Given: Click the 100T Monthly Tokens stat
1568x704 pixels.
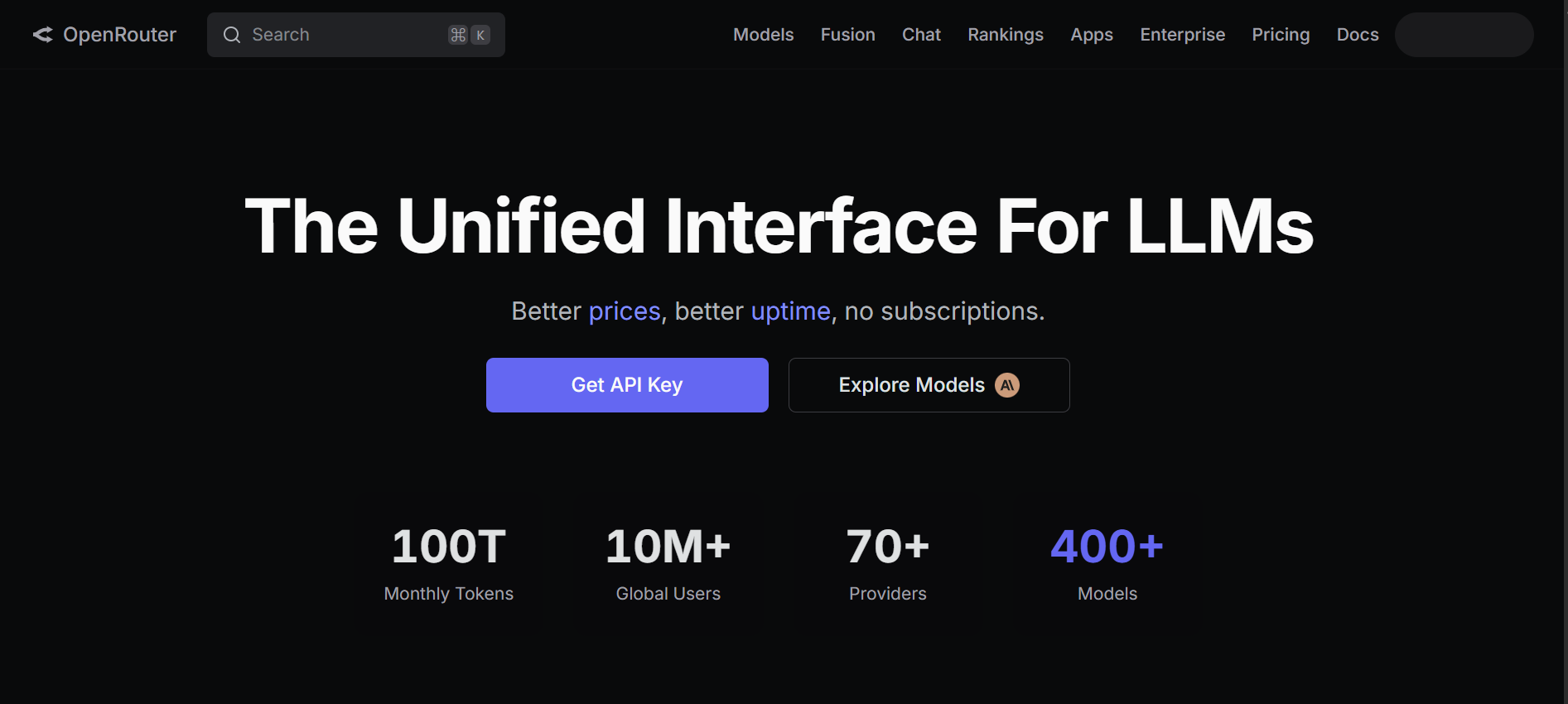Looking at the screenshot, I should click(449, 563).
